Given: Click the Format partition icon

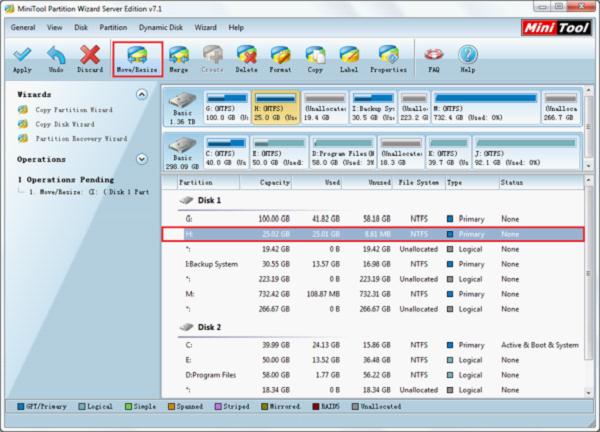Looking at the screenshot, I should 280,55.
